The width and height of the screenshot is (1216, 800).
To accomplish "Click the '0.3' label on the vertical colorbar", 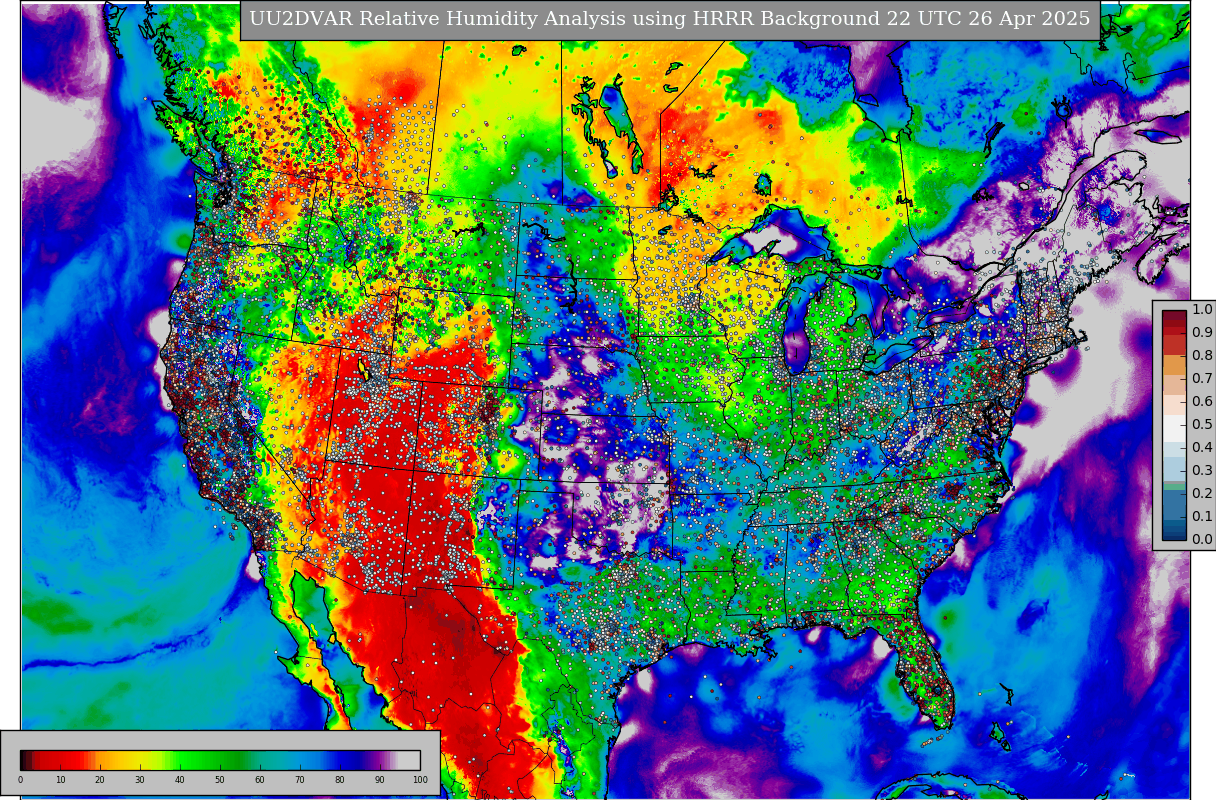I will [1202, 471].
